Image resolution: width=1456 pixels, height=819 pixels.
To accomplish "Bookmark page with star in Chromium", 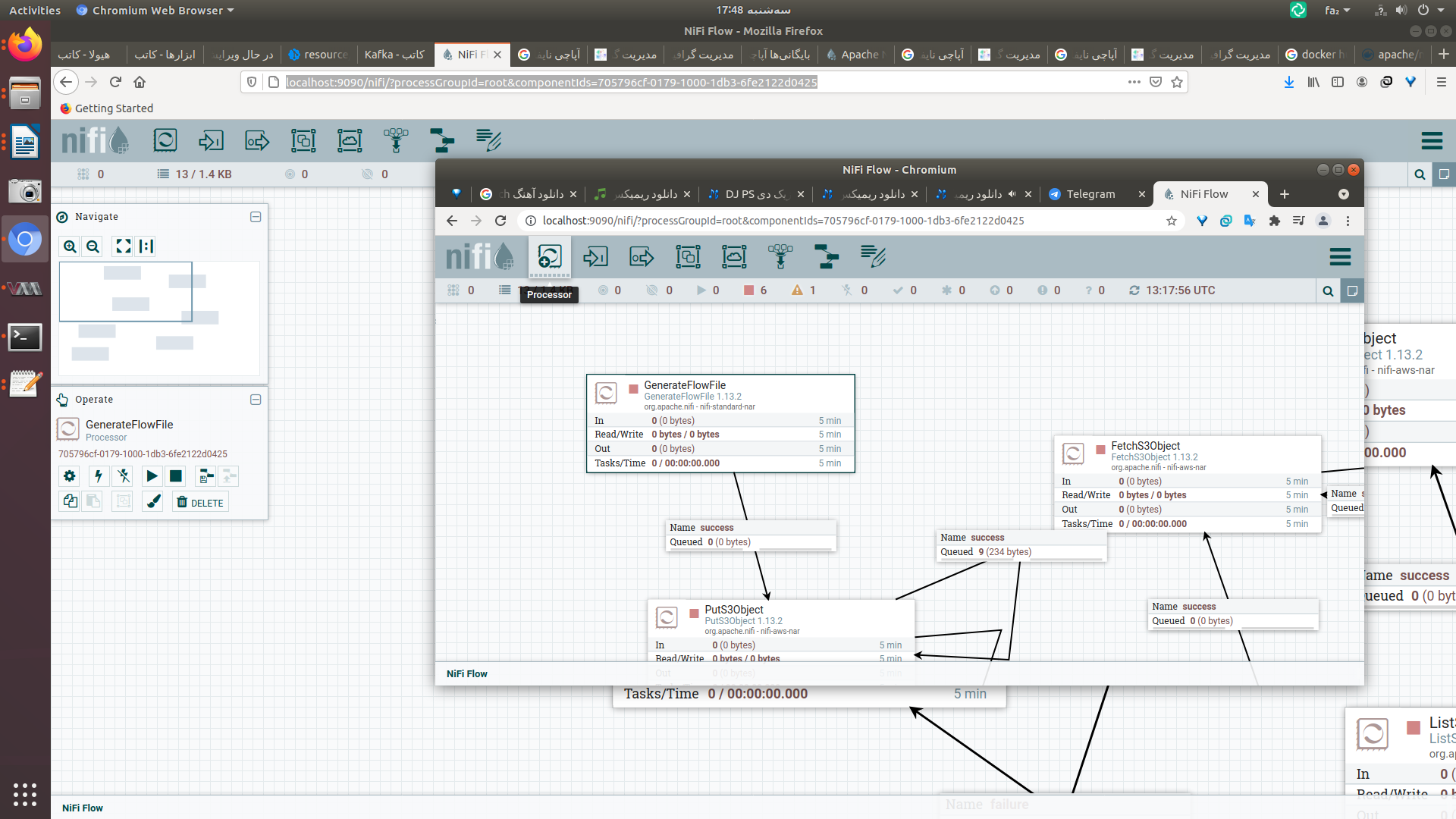I will pyautogui.click(x=1172, y=221).
